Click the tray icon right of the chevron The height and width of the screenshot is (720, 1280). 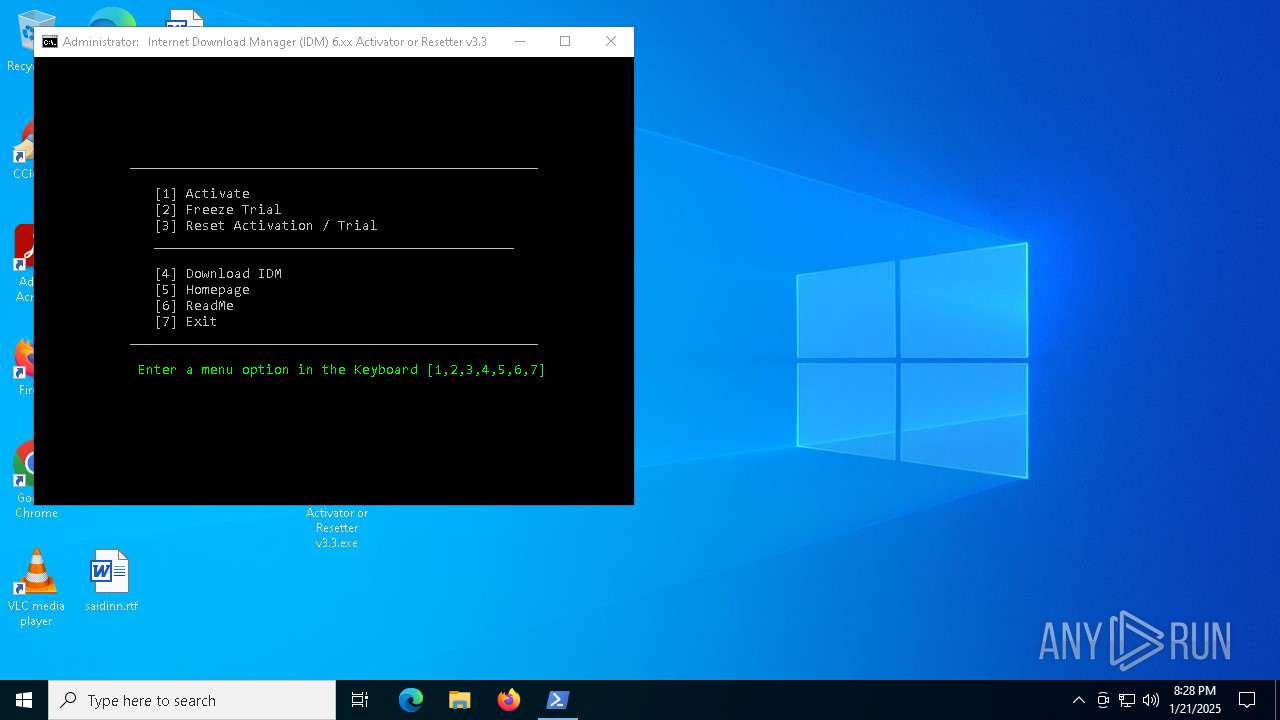coord(1103,700)
